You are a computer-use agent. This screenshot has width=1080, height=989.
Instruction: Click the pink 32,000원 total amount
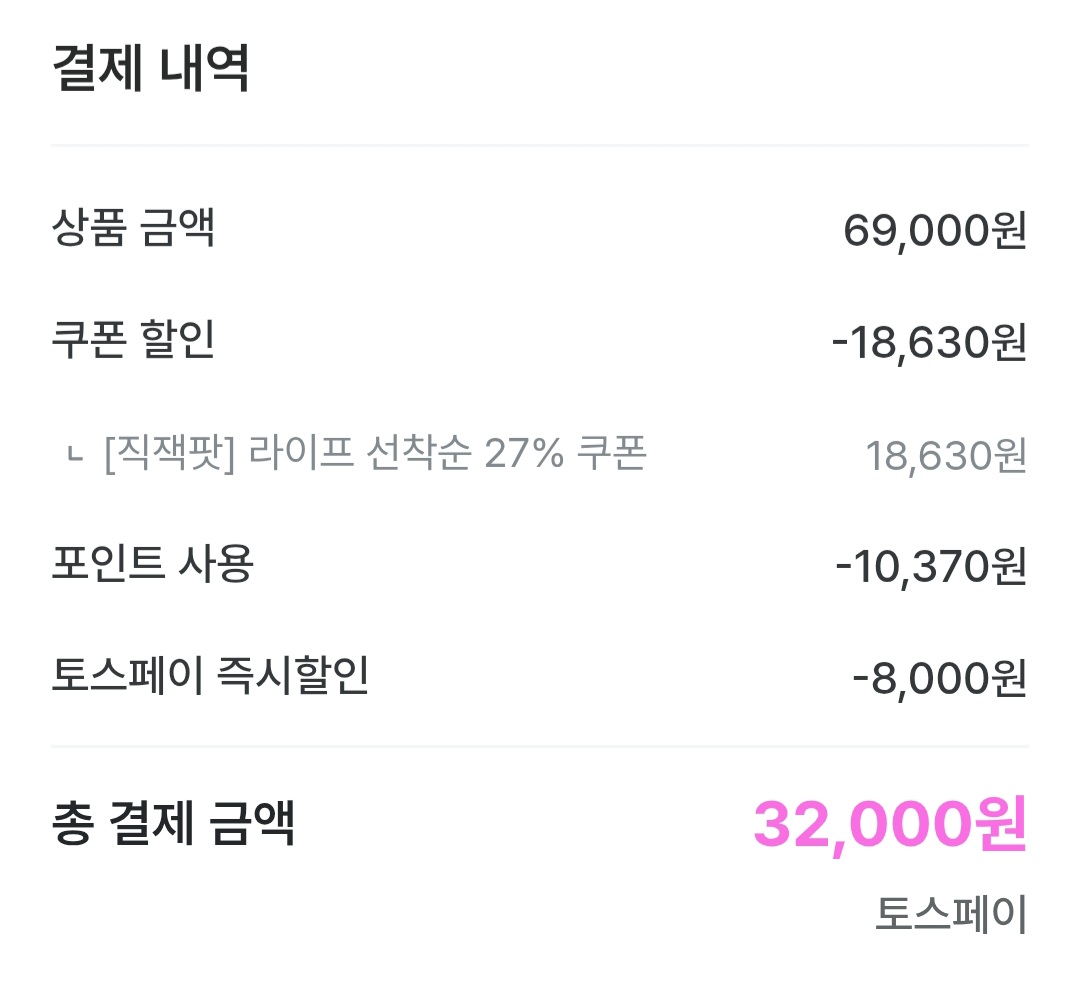point(889,825)
